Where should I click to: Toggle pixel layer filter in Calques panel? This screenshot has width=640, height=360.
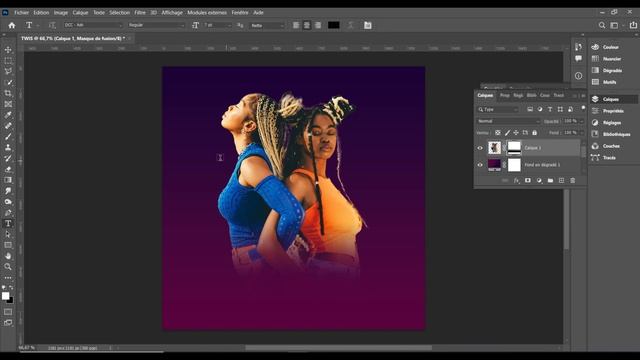pos(530,109)
